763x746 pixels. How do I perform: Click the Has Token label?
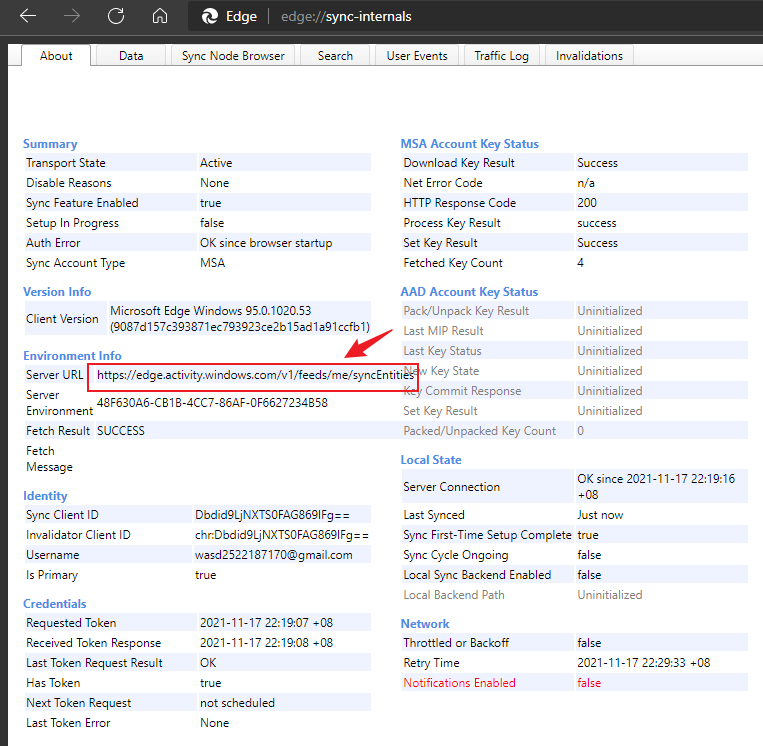53,683
